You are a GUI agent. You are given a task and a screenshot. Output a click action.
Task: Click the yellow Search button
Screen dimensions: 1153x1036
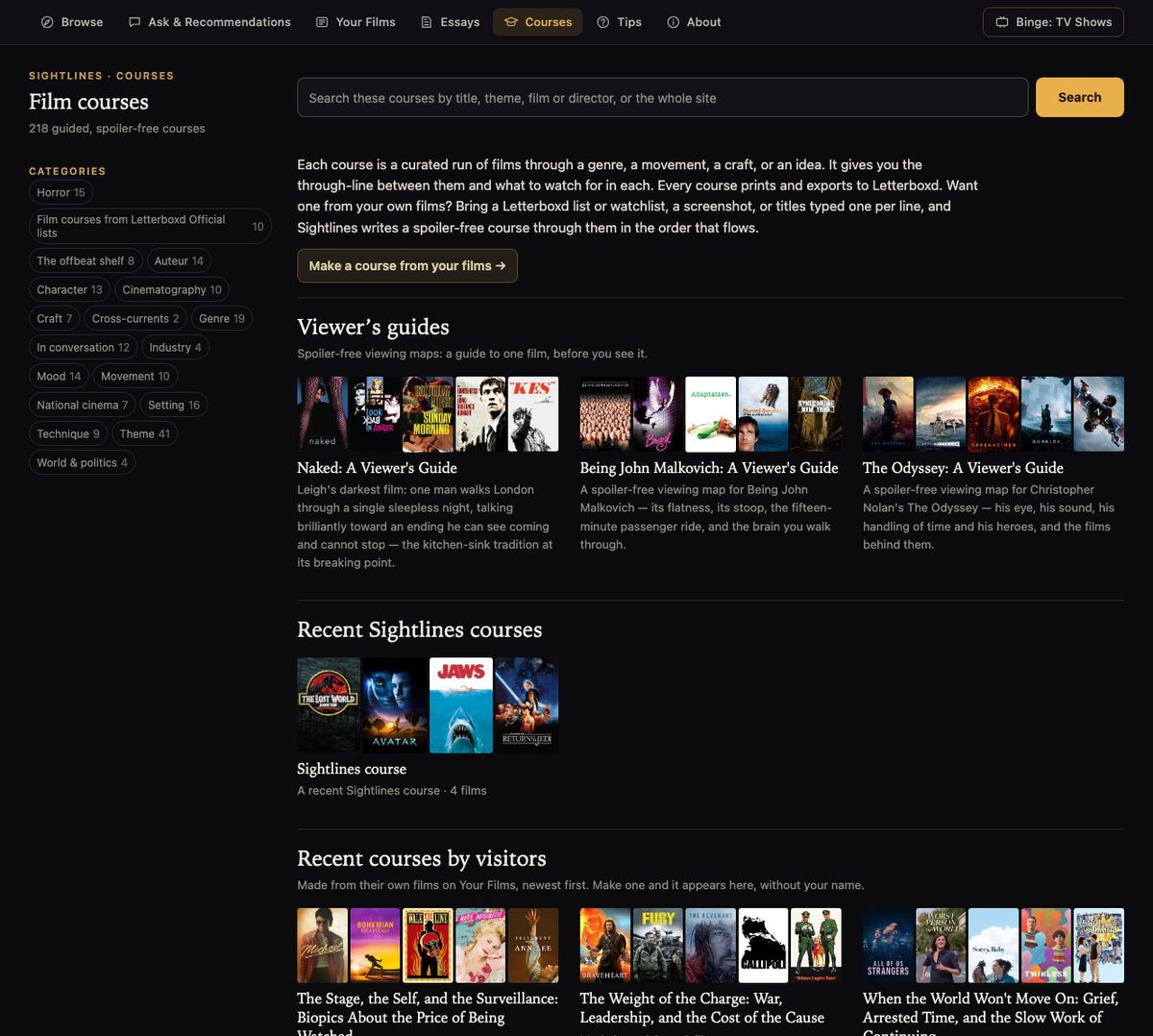coord(1080,97)
